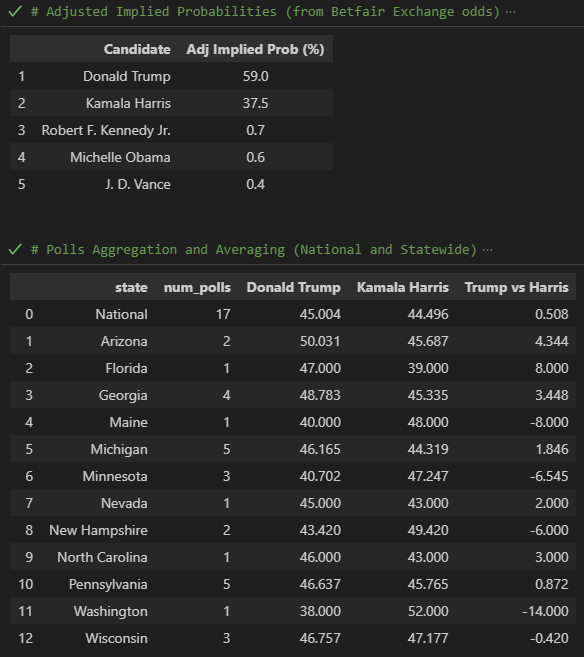Viewport: 584px width, 657px height.
Task: Select the Wisconsin row index 12
Action: click(26, 638)
